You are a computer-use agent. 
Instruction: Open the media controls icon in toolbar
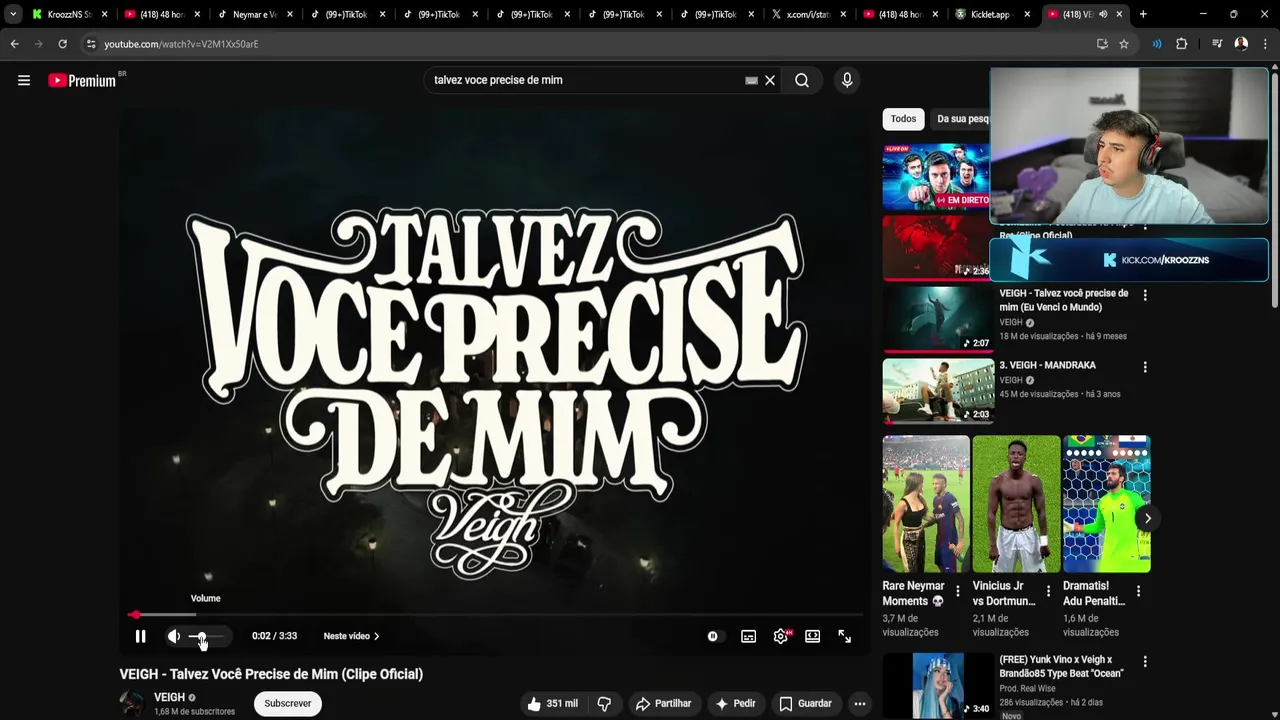(1217, 44)
